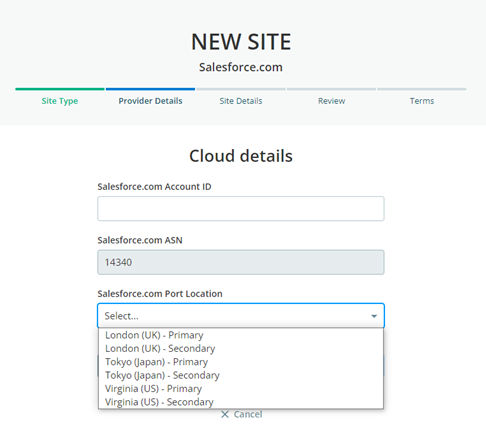Click the Cancel link
The width and height of the screenshot is (486, 444).
point(242,414)
